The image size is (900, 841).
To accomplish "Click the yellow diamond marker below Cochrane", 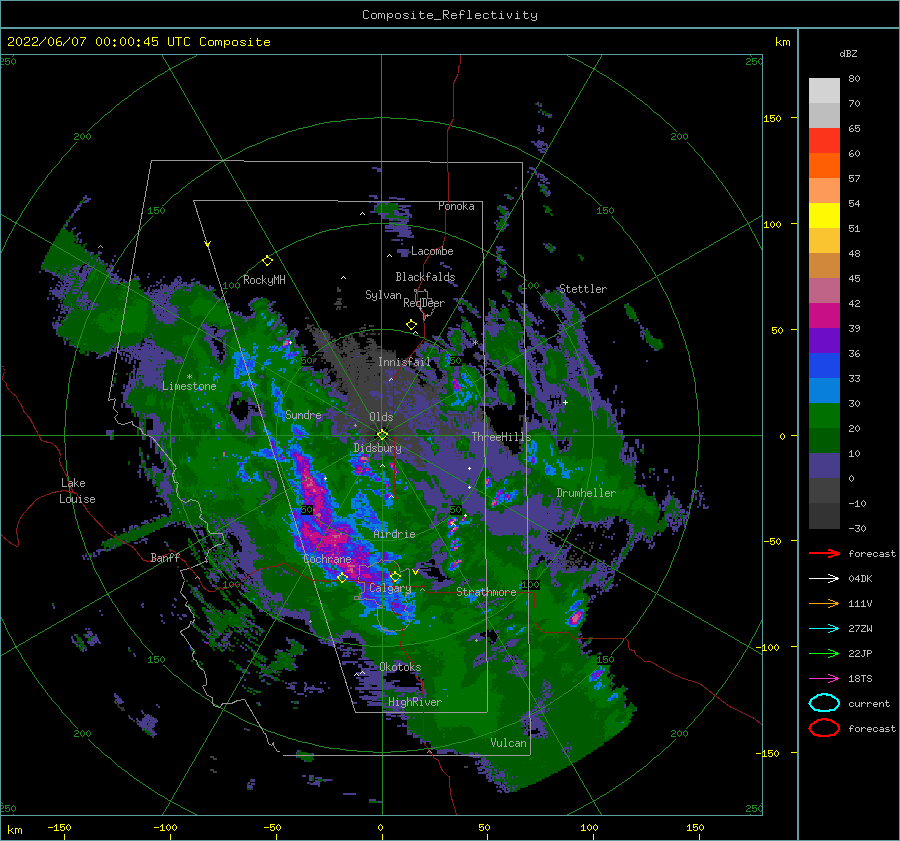I will coord(342,577).
